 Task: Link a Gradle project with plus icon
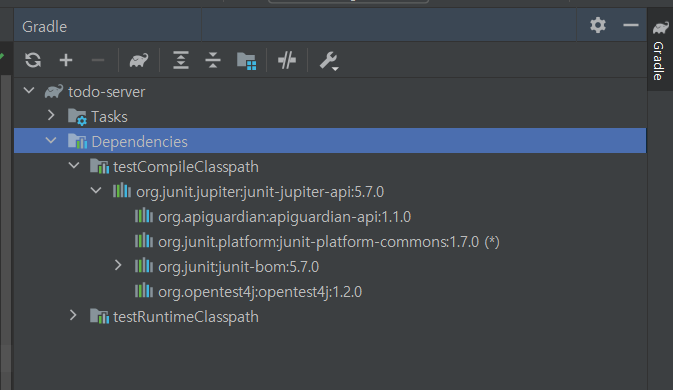[66, 60]
